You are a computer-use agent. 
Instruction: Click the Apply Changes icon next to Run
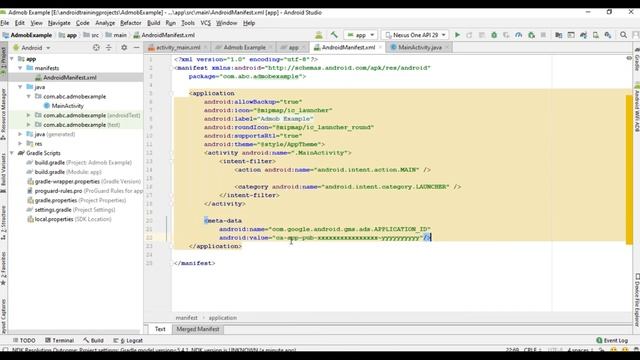point(469,35)
